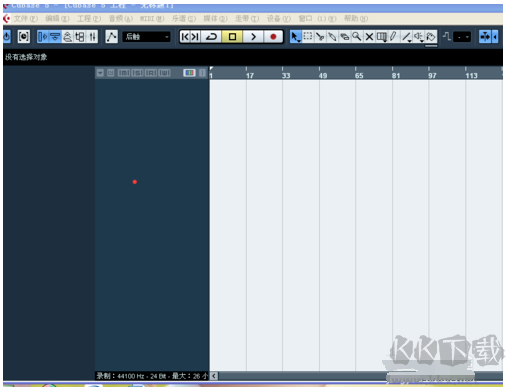Click the Activate Project power icon
This screenshot has height=387, width=506.
[x=7, y=36]
